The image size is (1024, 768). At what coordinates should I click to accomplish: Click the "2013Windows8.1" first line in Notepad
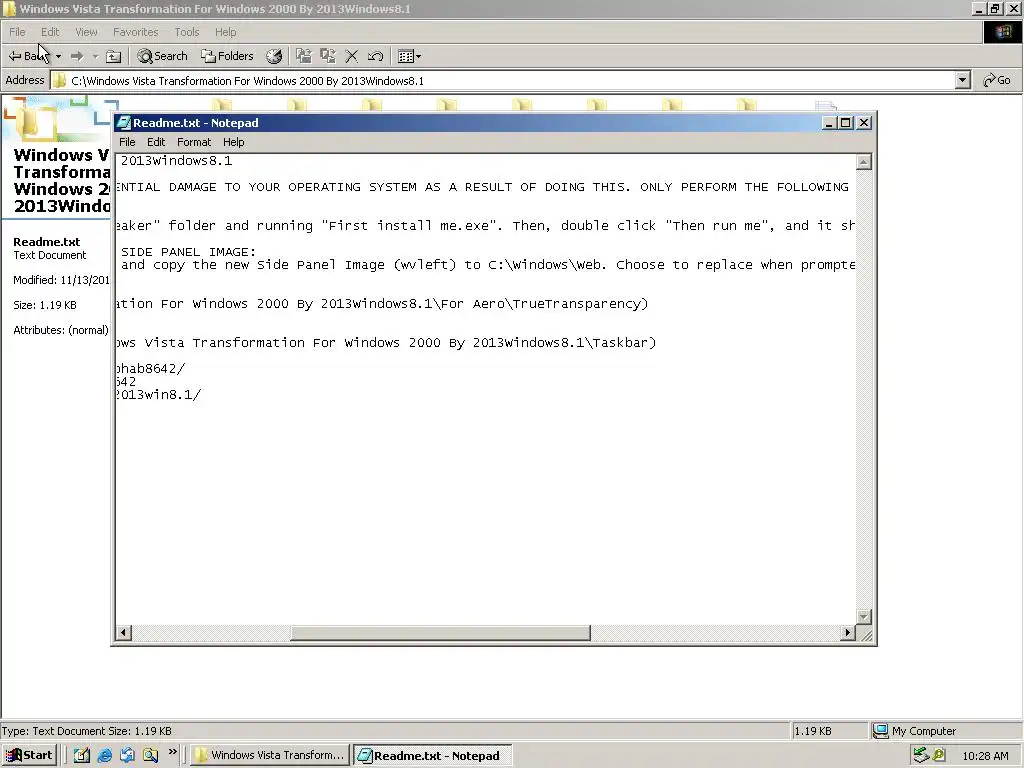pos(176,161)
